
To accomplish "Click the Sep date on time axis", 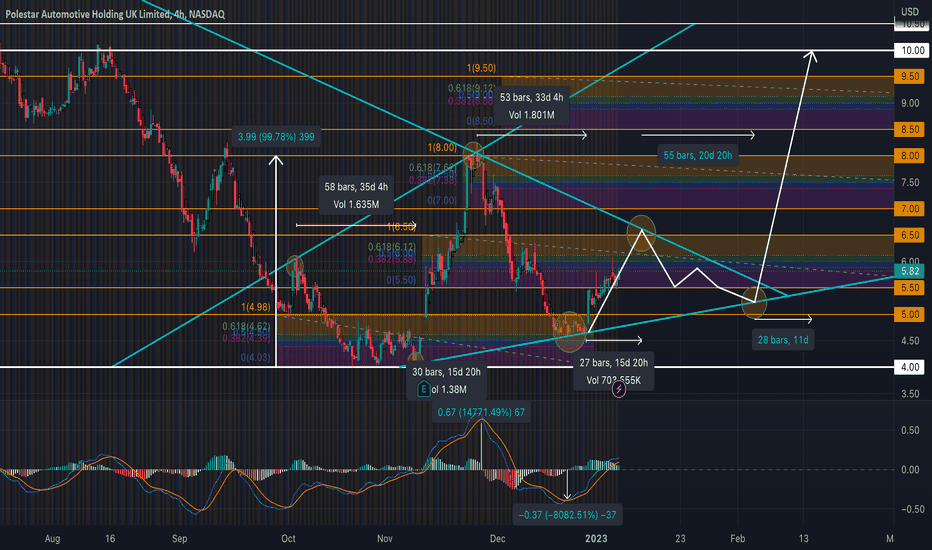I will pos(180,539).
